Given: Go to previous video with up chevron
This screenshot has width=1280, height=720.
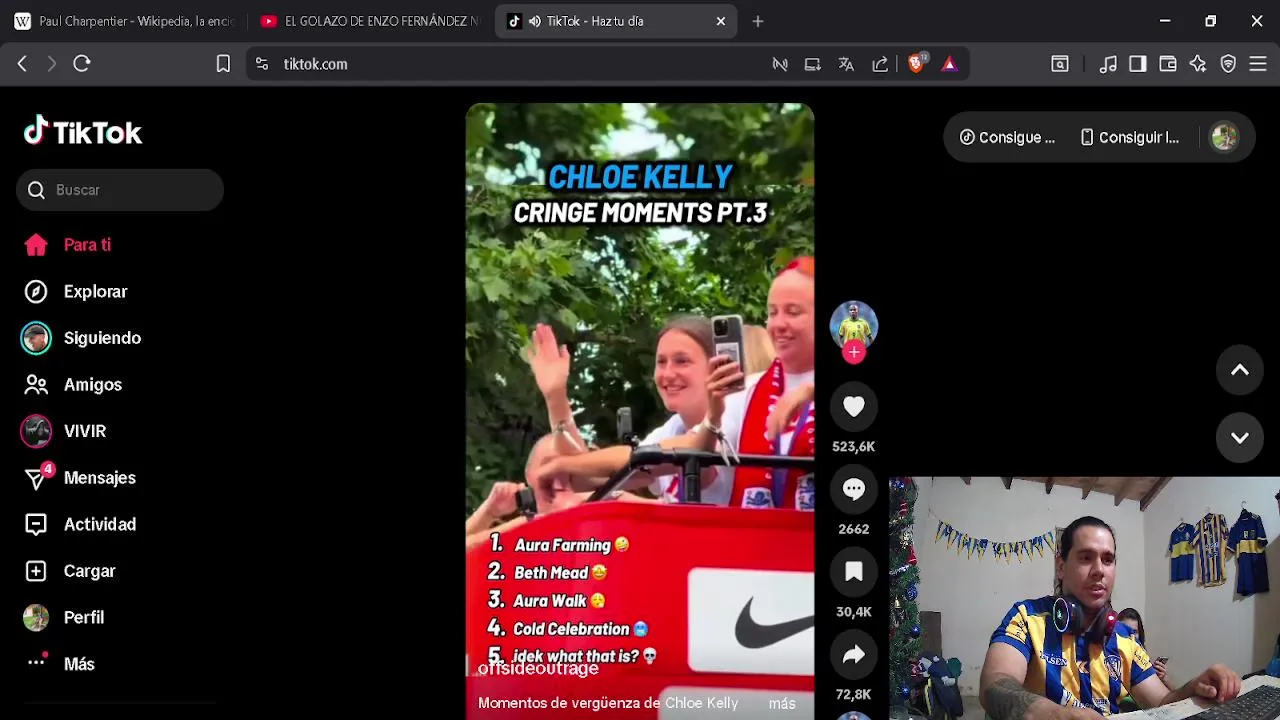Looking at the screenshot, I should click(x=1240, y=371).
